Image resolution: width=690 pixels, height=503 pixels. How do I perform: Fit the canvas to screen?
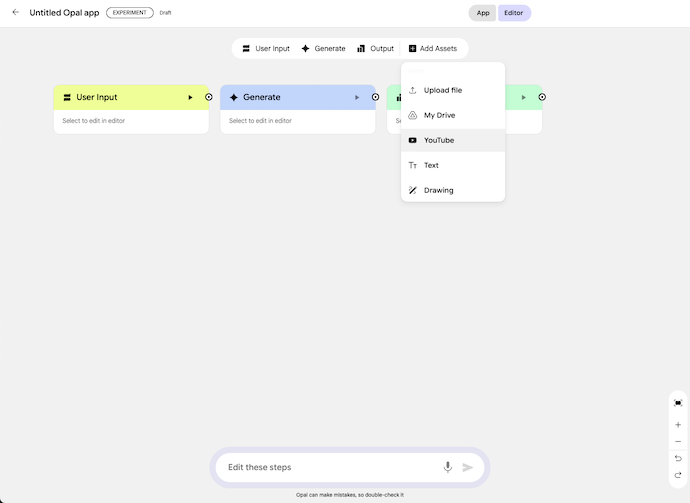click(x=678, y=403)
